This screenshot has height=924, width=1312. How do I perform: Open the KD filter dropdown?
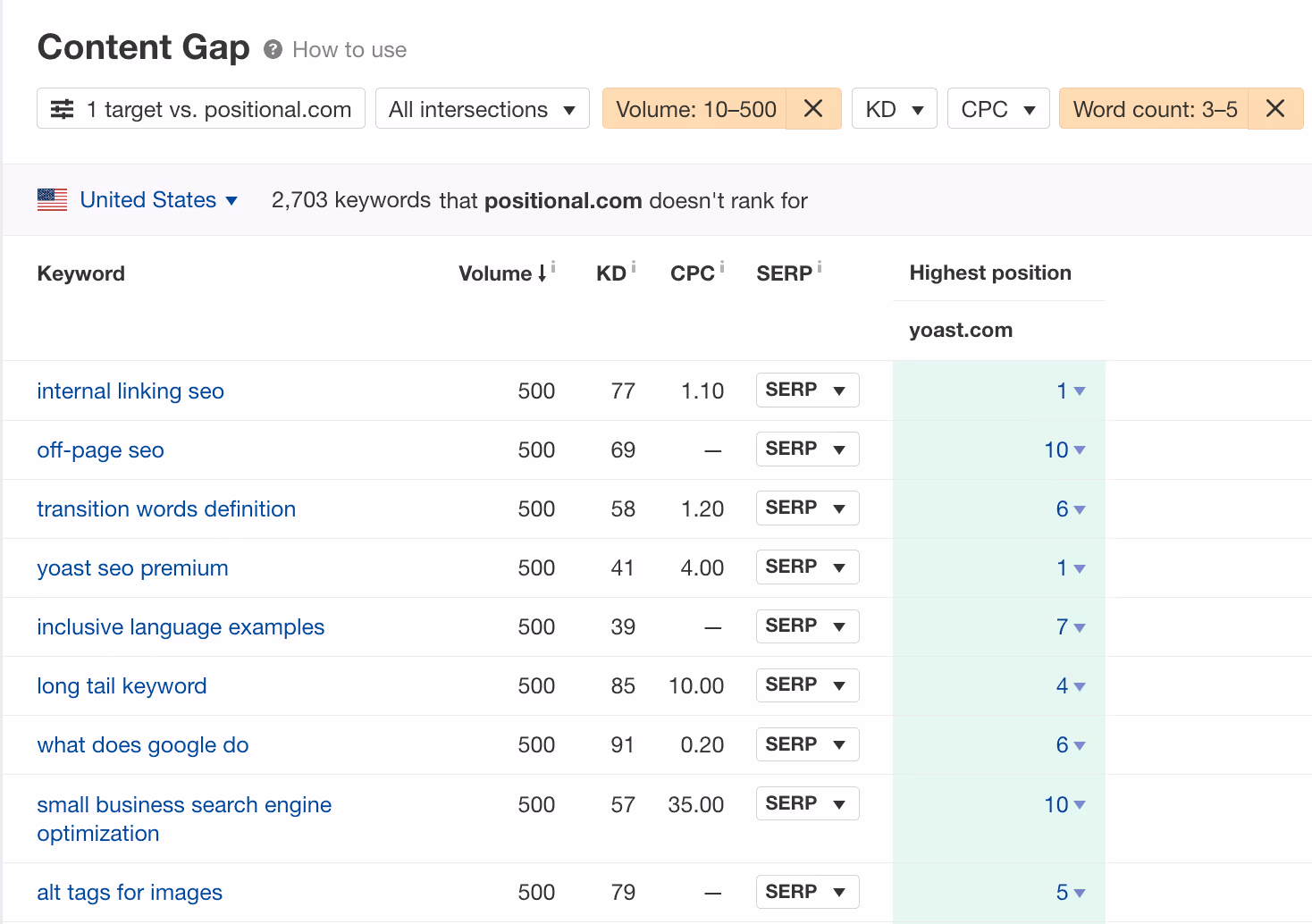[895, 109]
